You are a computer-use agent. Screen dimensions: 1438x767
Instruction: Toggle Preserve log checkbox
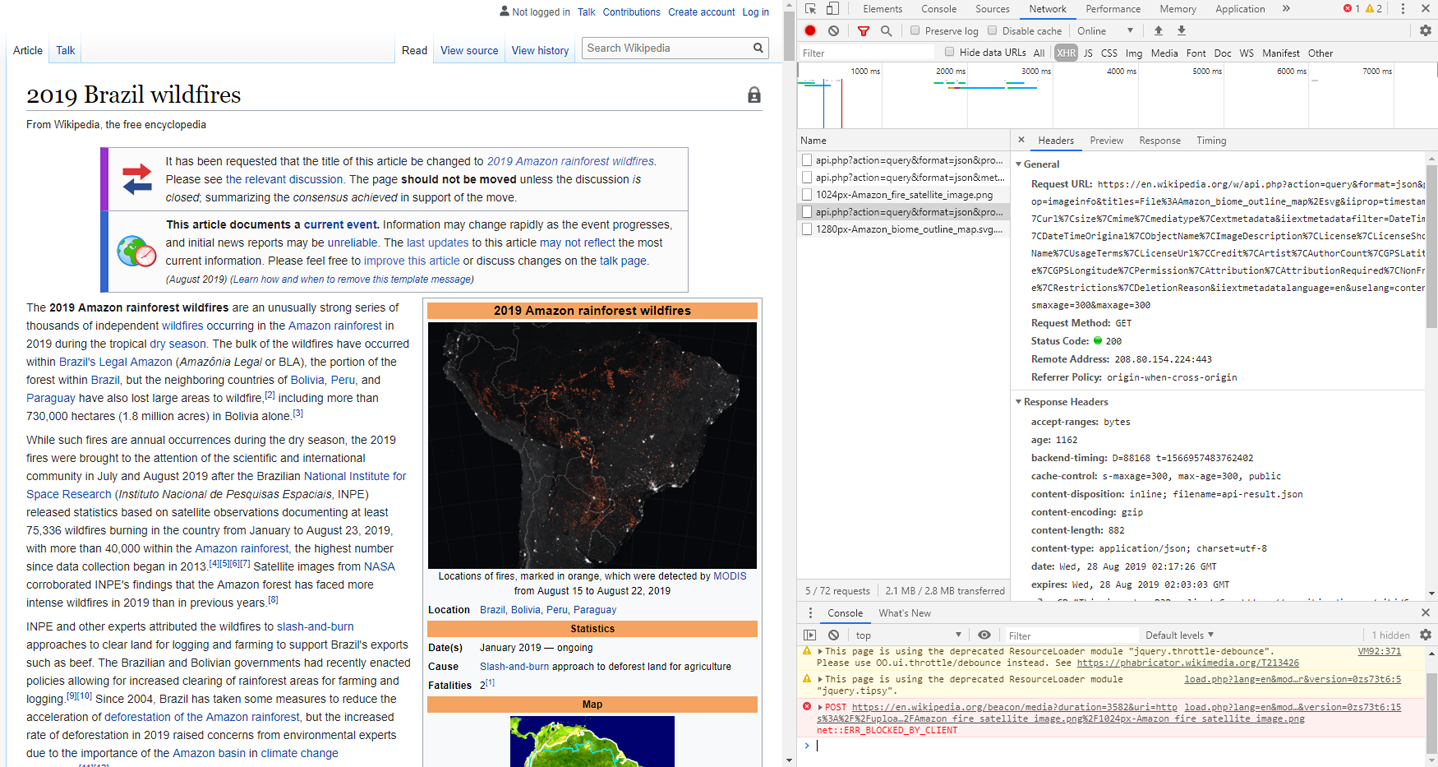(x=915, y=31)
